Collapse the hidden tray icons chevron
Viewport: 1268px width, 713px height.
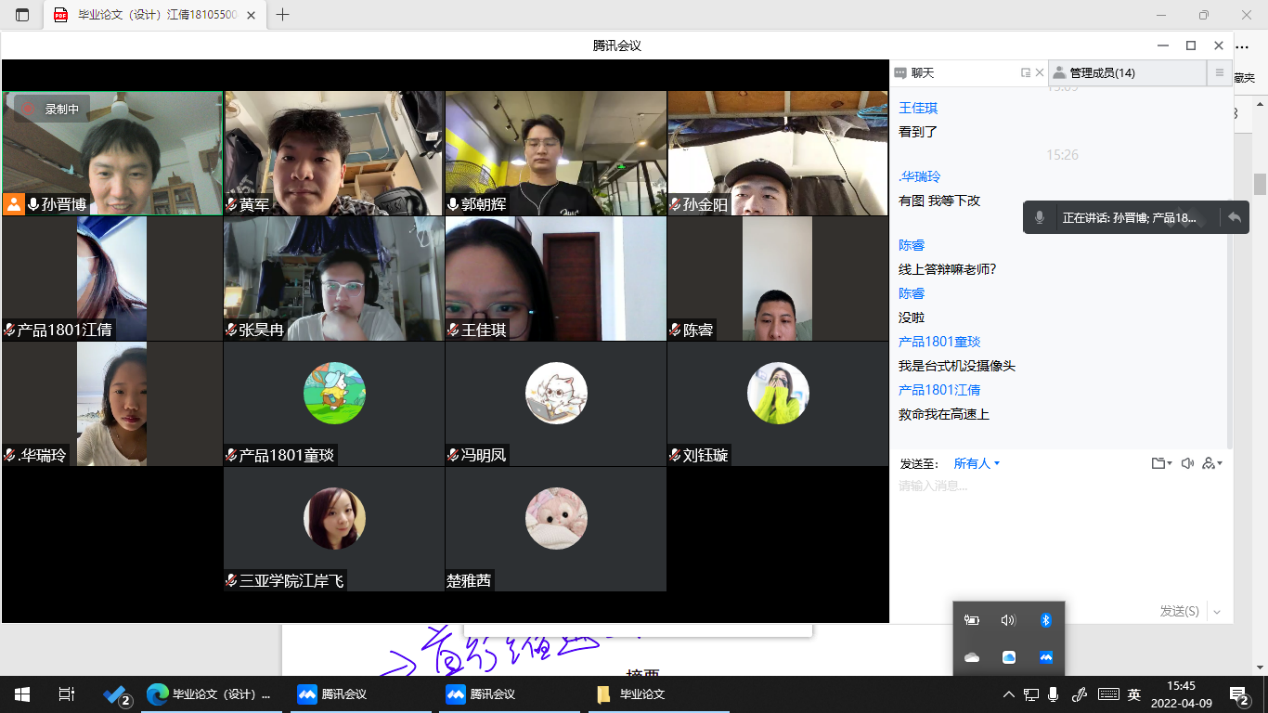(1008, 694)
